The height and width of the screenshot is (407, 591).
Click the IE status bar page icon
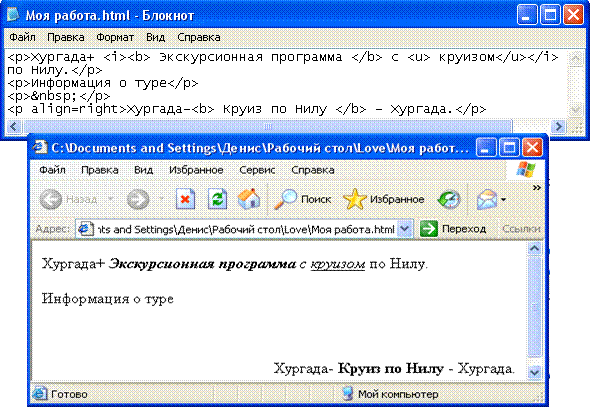coord(39,393)
